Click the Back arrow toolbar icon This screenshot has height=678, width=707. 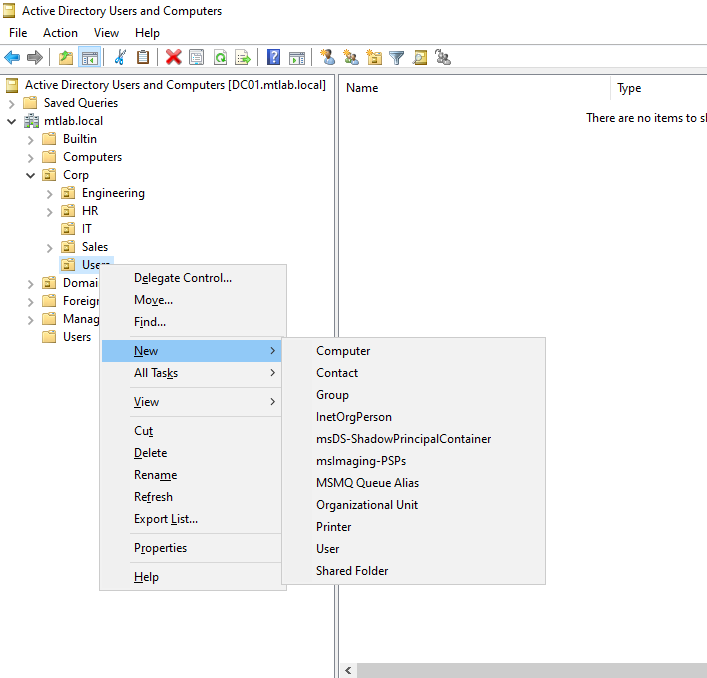coord(12,58)
